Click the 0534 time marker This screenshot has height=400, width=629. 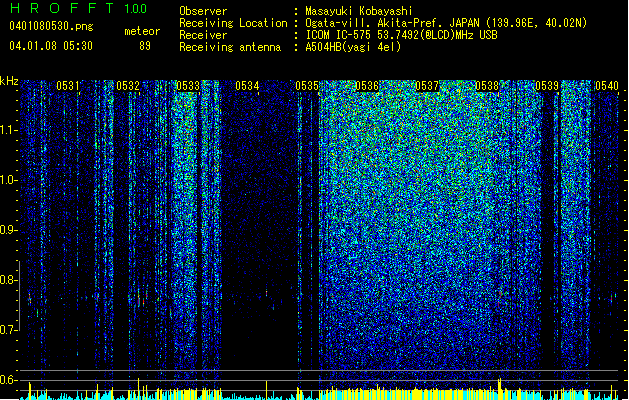[247, 86]
